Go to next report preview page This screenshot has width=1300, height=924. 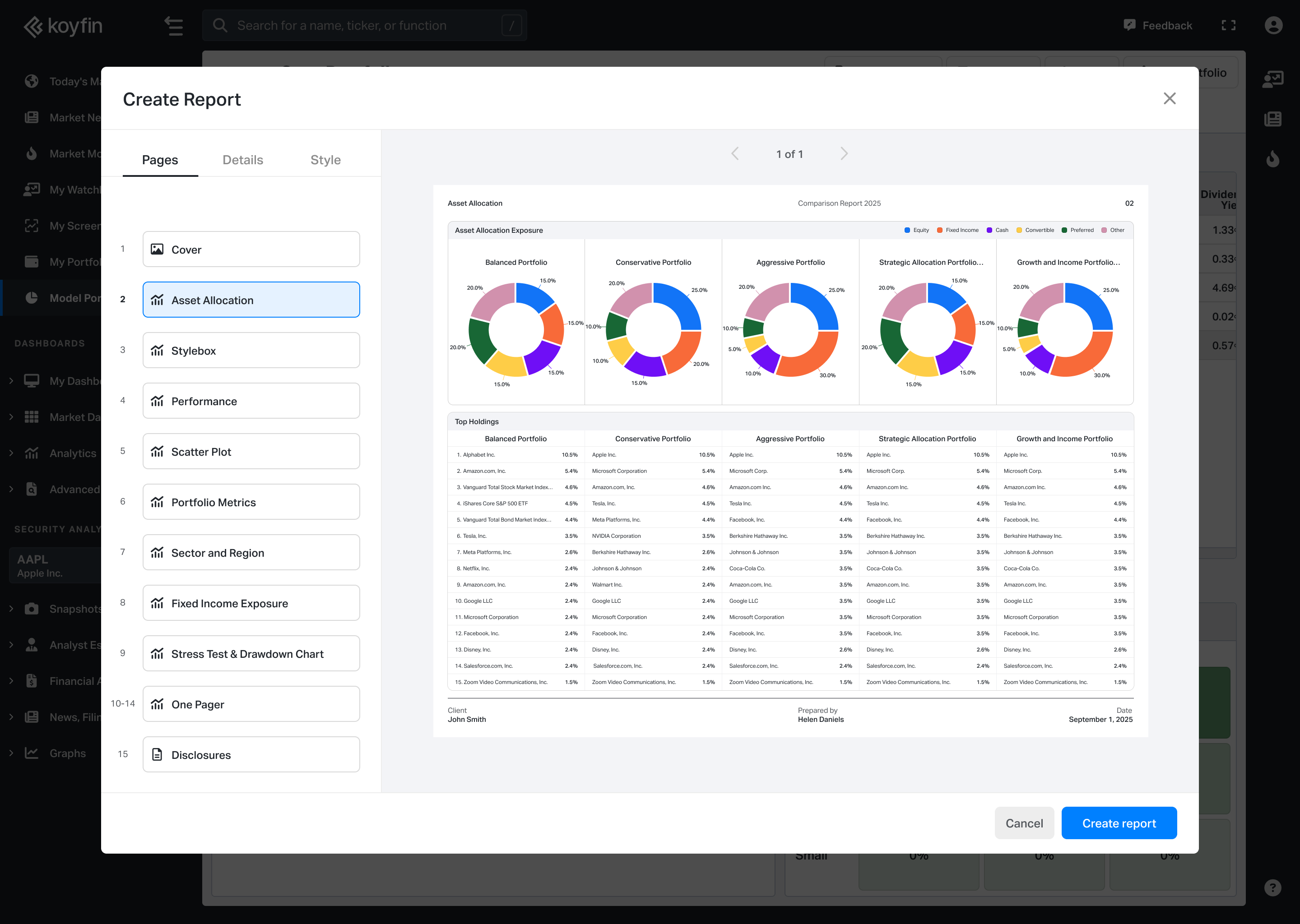click(x=844, y=153)
